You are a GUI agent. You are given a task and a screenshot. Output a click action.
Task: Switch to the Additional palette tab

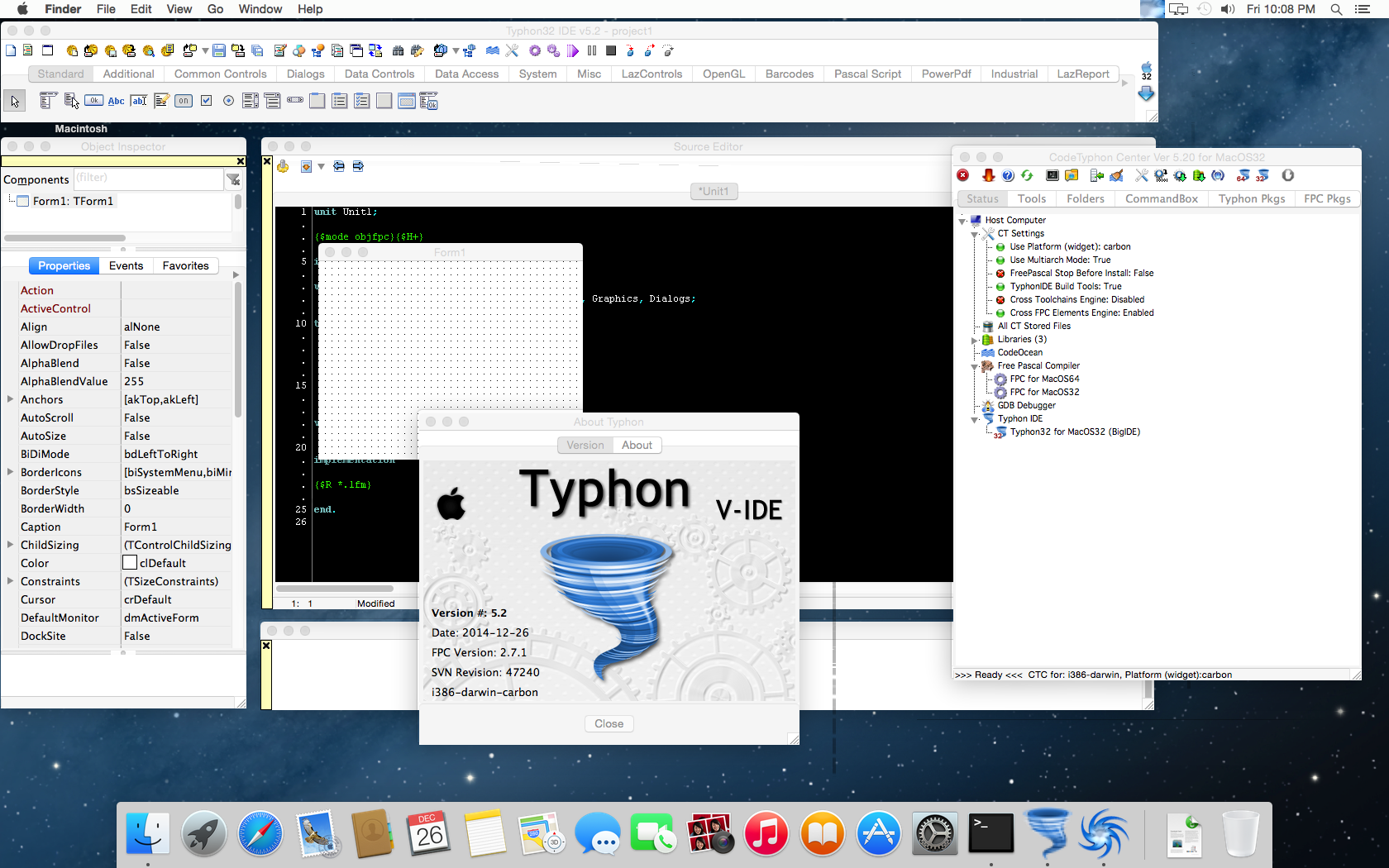(x=128, y=74)
